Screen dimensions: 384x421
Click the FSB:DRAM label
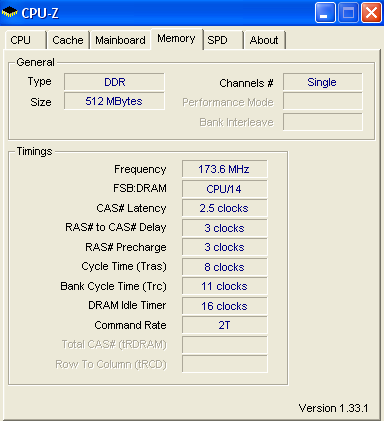[140, 188]
